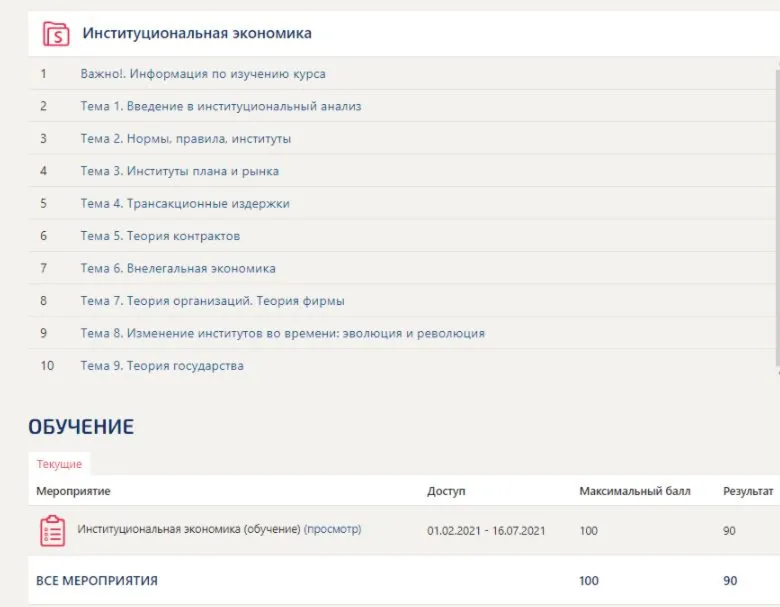The width and height of the screenshot is (780, 607).
Task: Select Тема 3. Институты плана и рынка
Action: (180, 171)
